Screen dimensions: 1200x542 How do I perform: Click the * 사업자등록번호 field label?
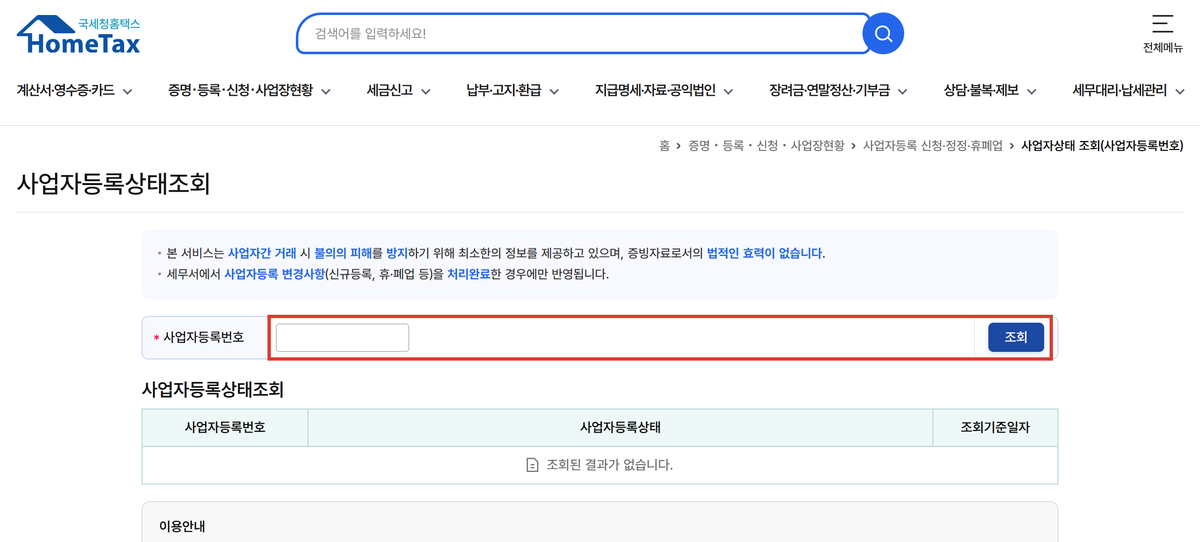pos(198,337)
